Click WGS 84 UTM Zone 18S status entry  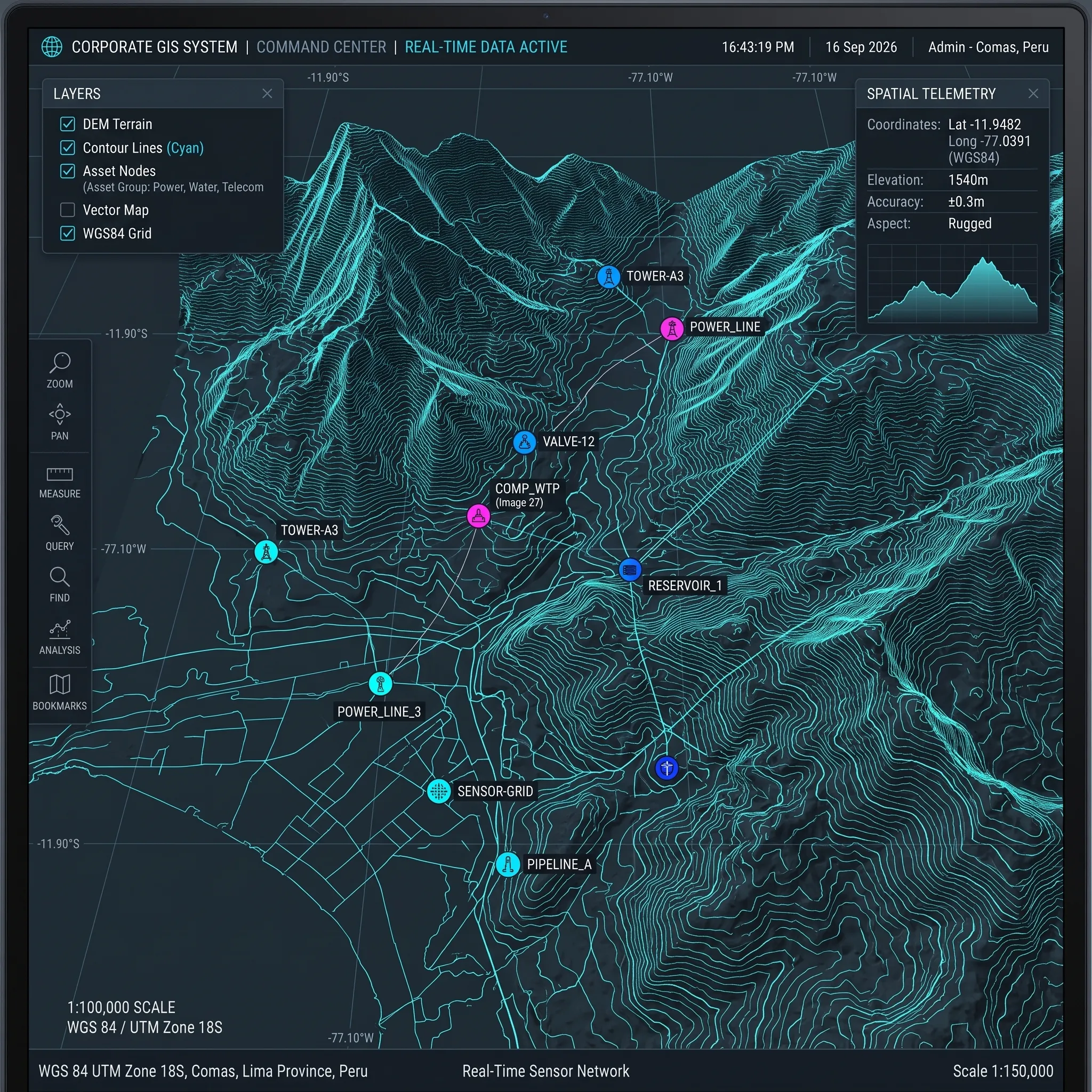click(203, 1071)
